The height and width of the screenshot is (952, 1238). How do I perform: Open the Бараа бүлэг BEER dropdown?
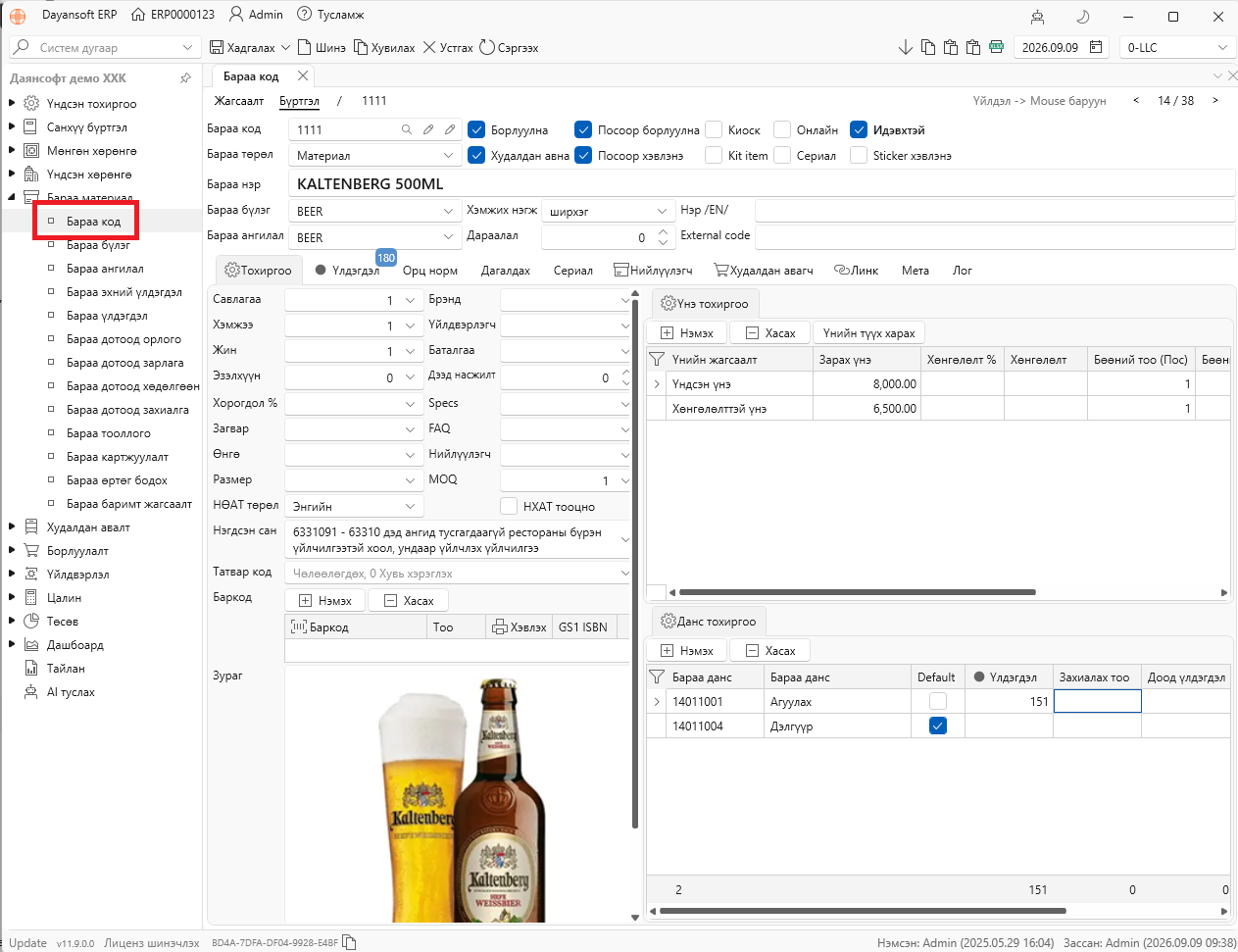448,211
